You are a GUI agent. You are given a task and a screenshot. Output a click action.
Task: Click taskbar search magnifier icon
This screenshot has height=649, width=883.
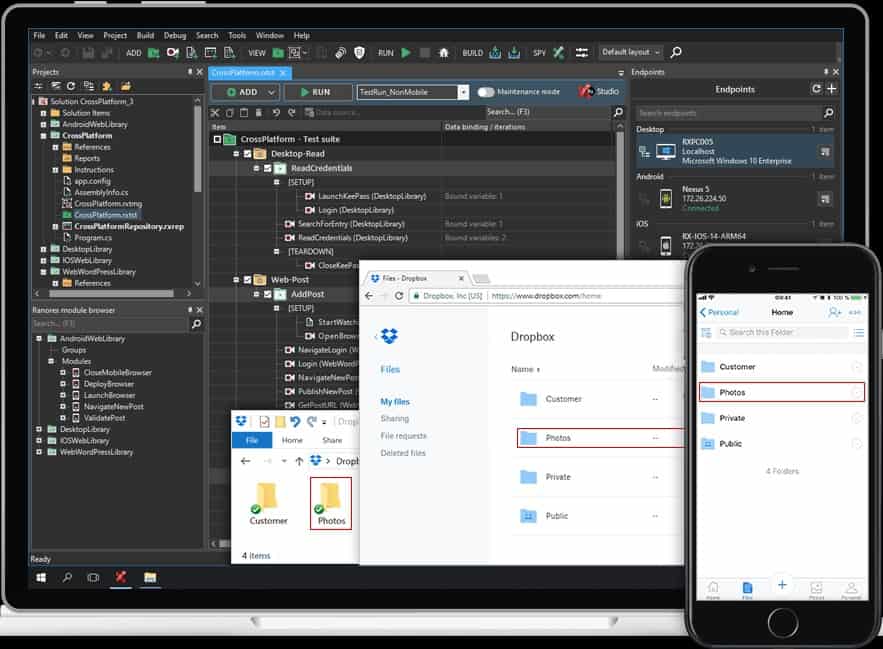[67, 577]
